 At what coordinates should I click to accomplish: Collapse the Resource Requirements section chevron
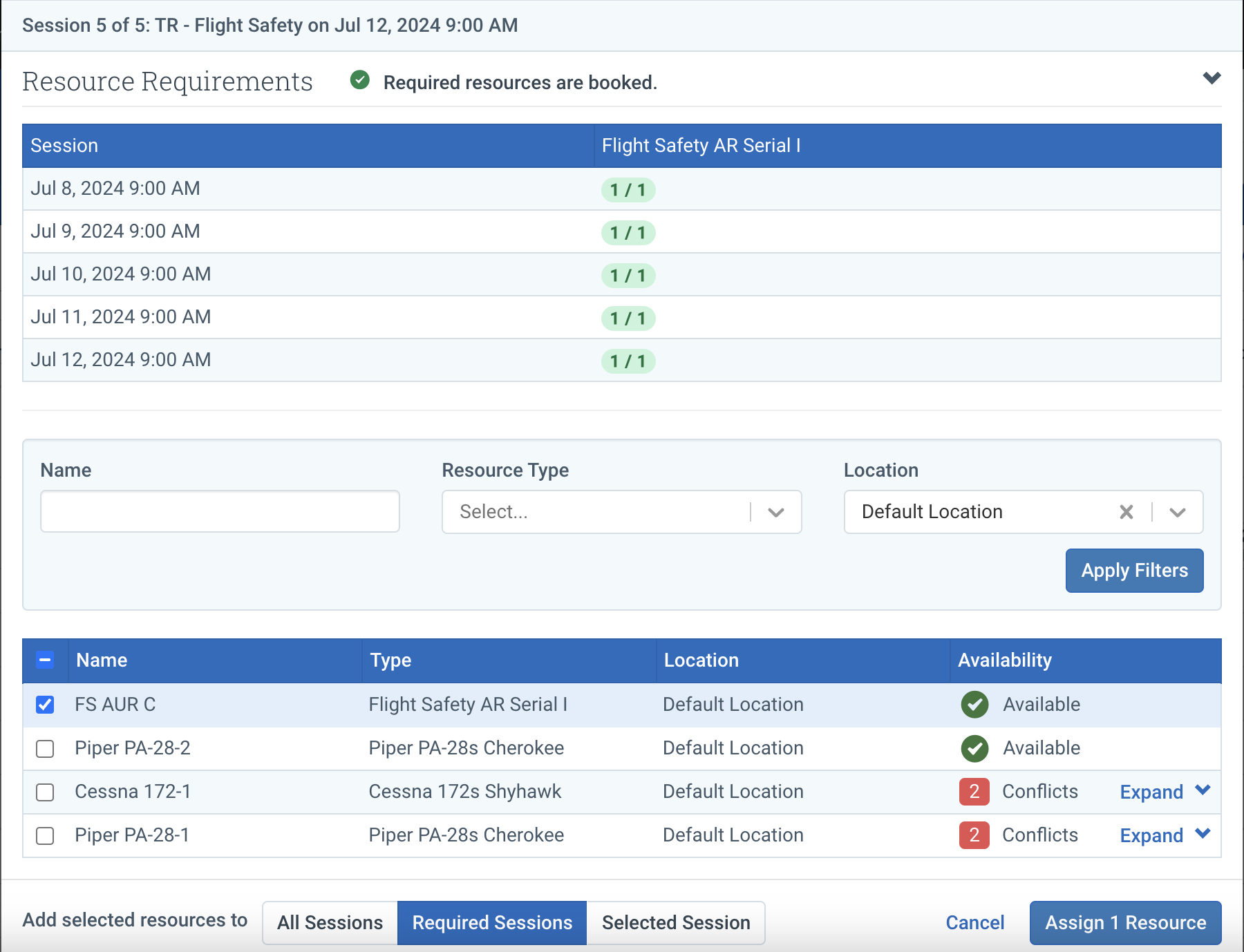[1212, 78]
